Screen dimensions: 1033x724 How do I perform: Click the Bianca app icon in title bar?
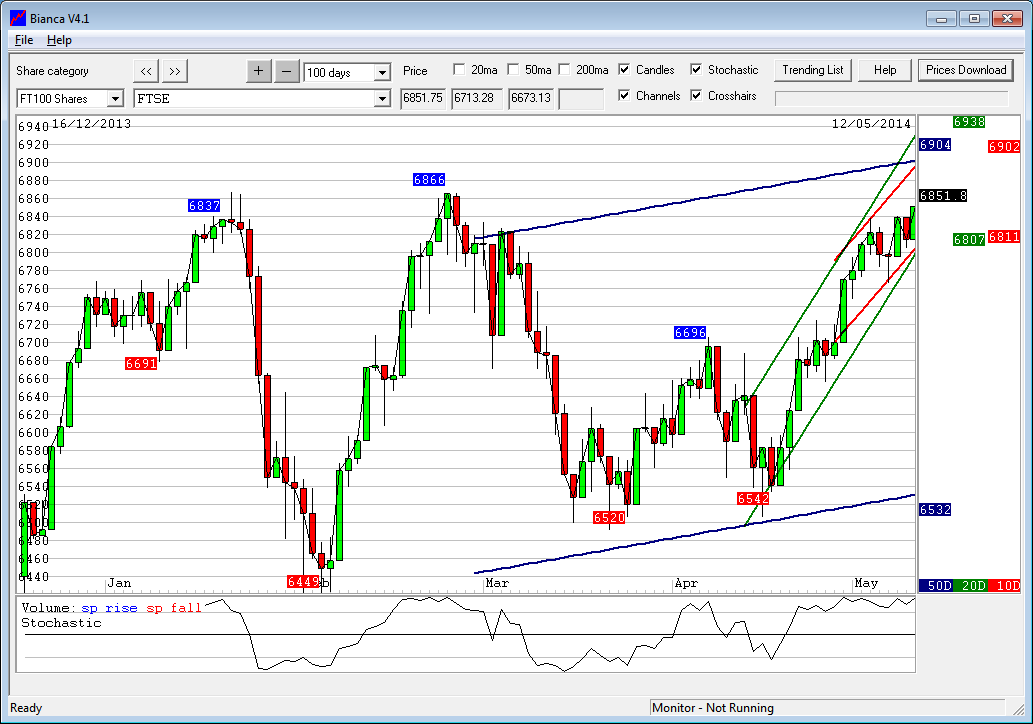click(17, 17)
